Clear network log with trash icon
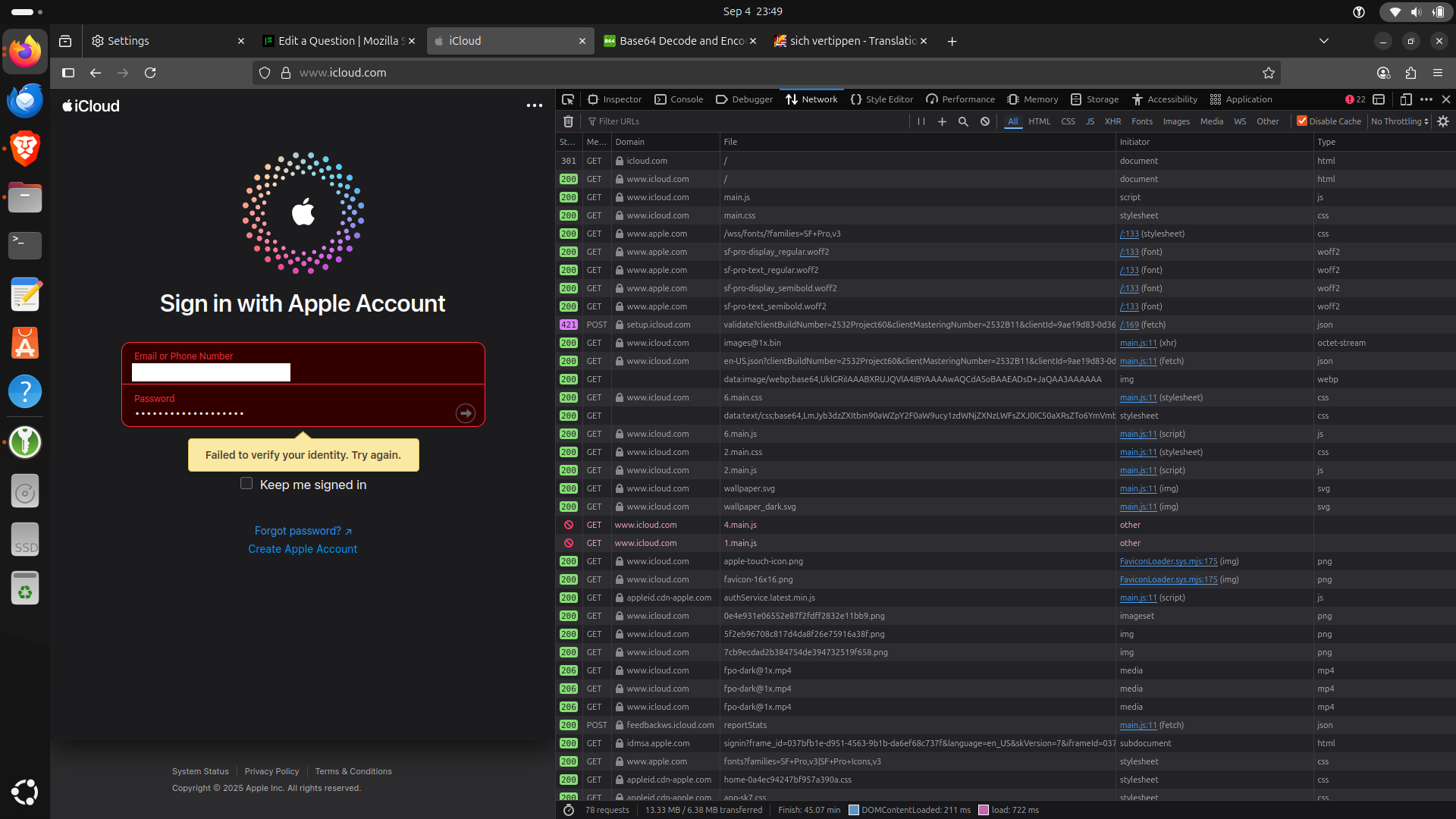1456x819 pixels. click(568, 121)
